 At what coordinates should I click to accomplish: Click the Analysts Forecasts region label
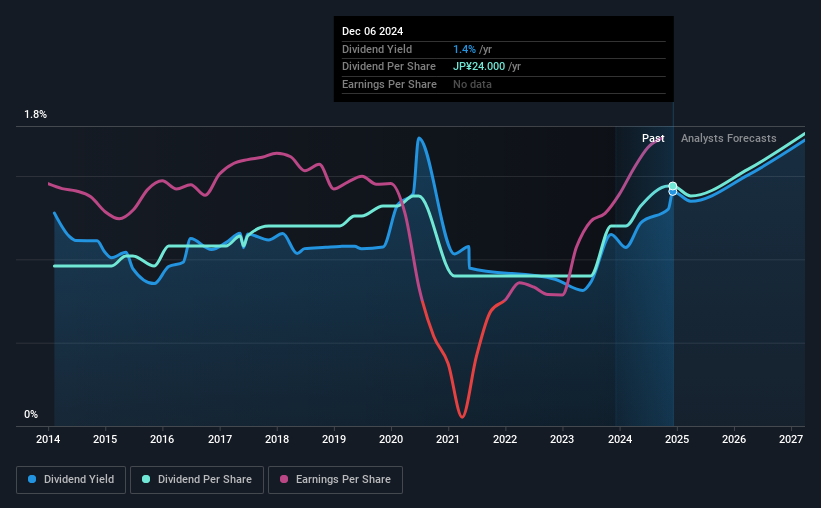click(728, 138)
